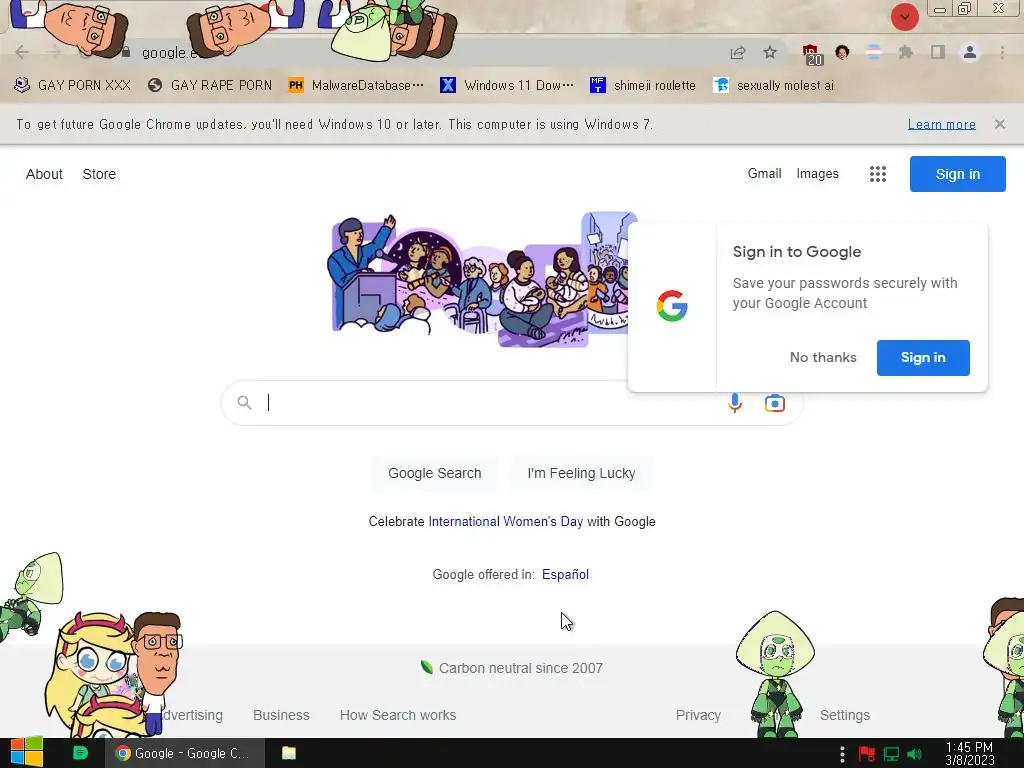Screen dimensions: 1024x768
Task: Open the side panel icon in the toolbar
Action: (938, 52)
